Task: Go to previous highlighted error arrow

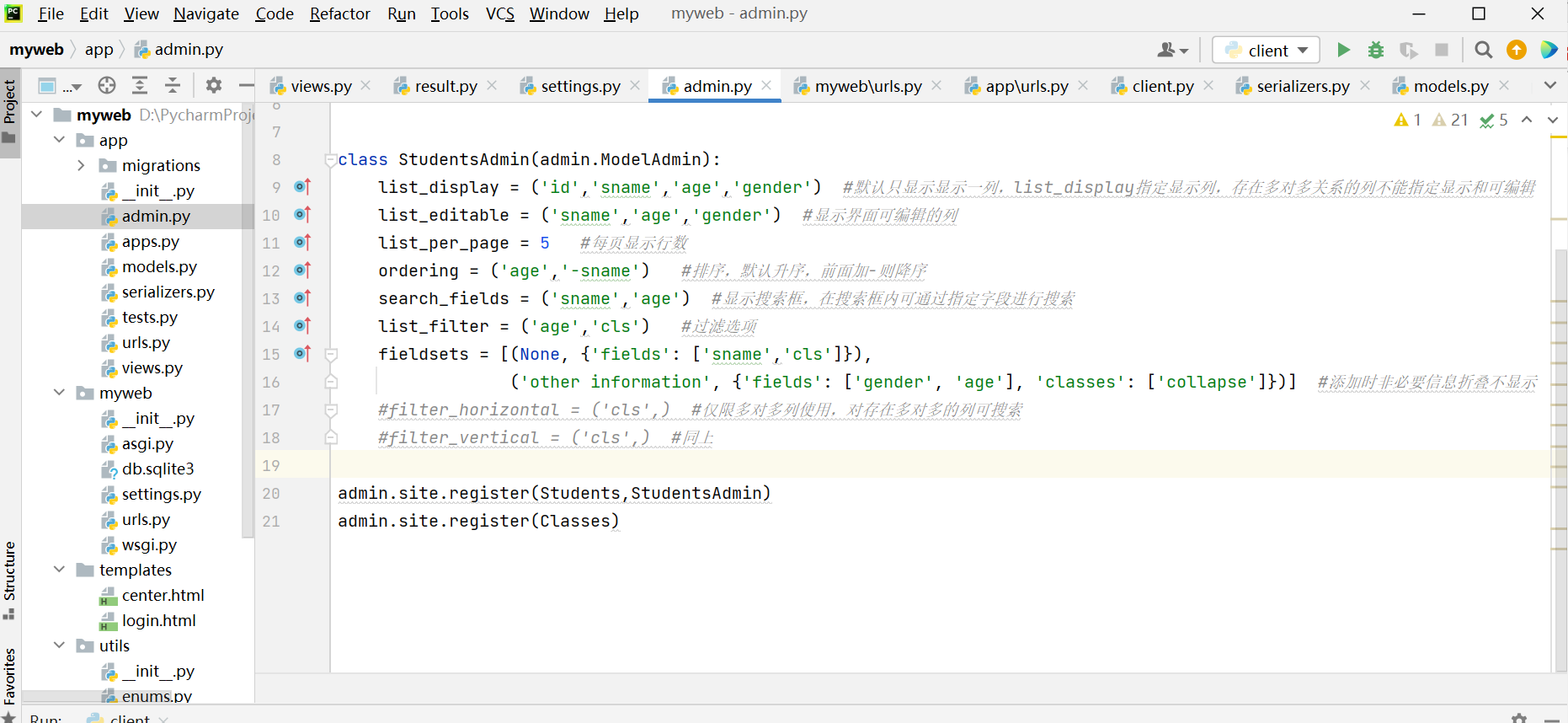Action: pos(1527,120)
